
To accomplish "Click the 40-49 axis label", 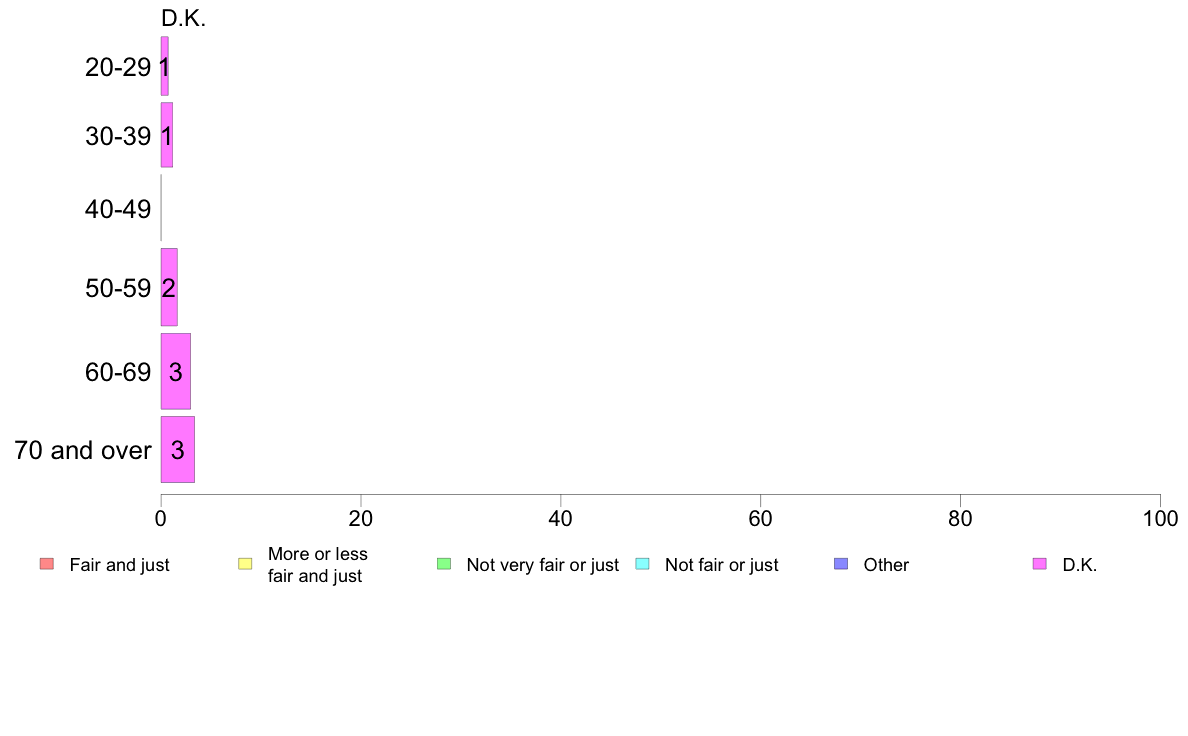I will [118, 209].
